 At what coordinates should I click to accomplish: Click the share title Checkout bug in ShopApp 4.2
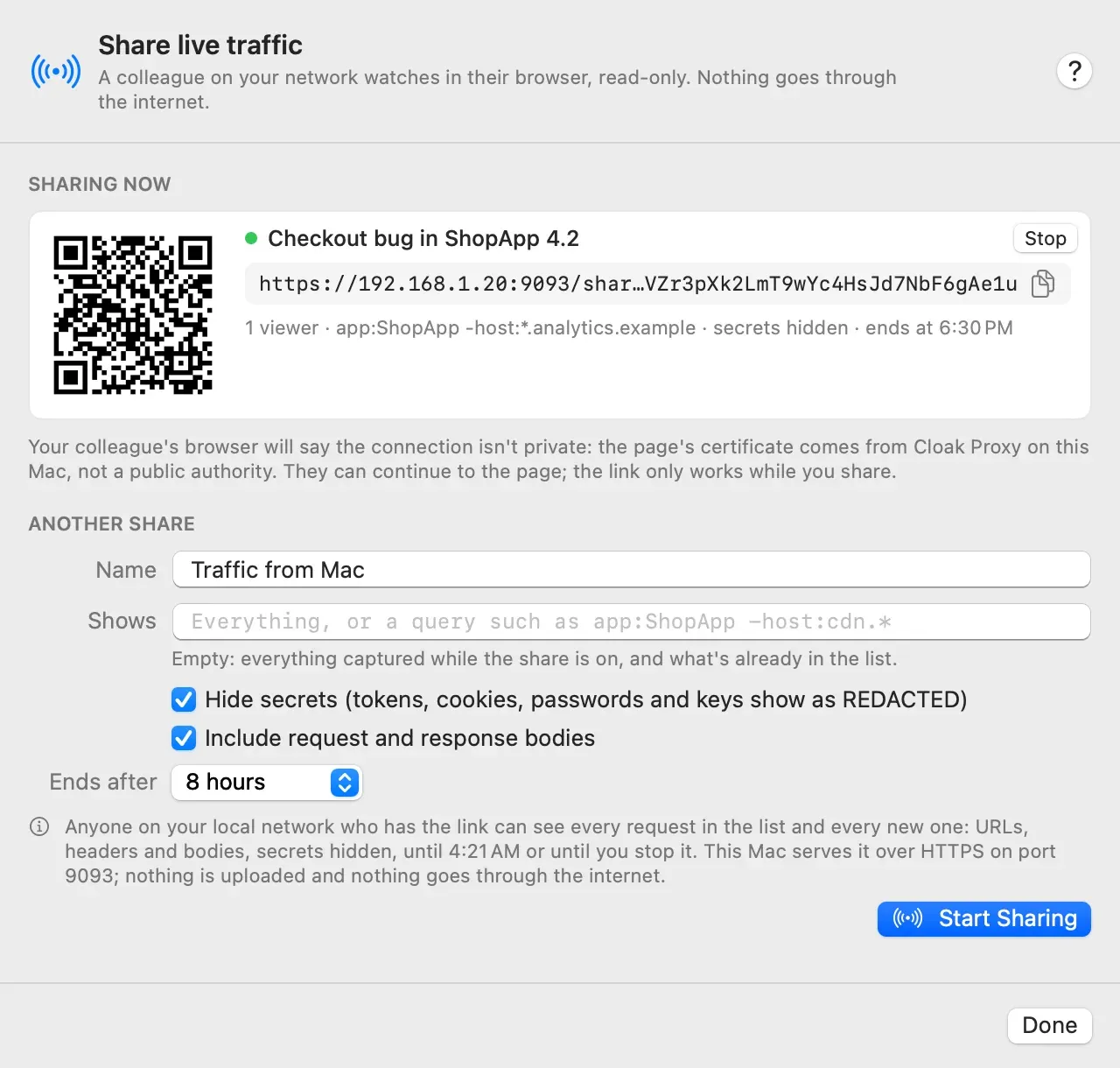click(x=423, y=238)
